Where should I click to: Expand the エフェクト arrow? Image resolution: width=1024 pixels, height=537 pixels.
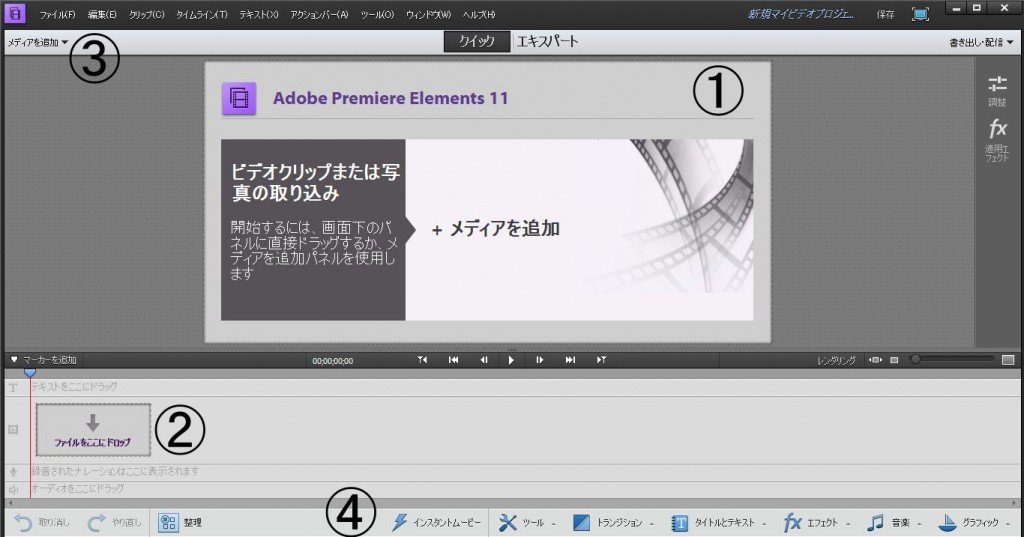click(x=848, y=524)
